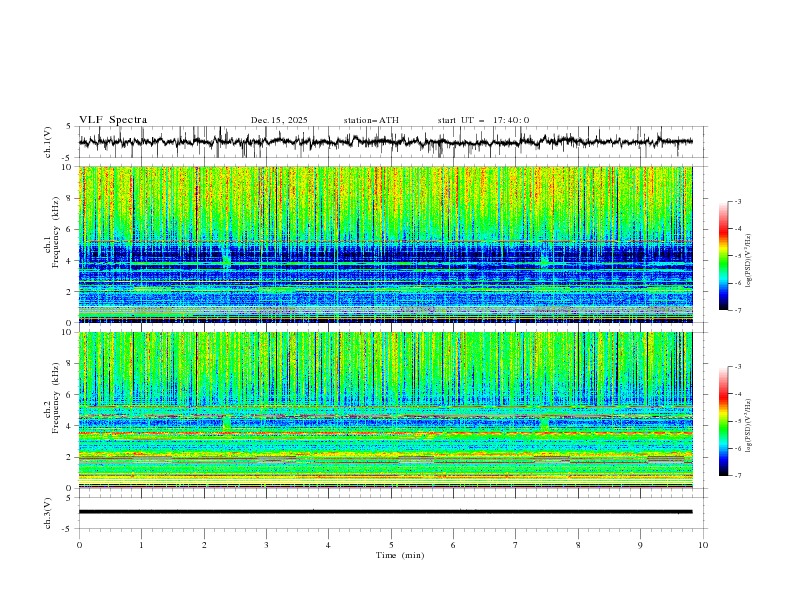Screen dimensions: 792x612
Task: Select the 'start UT = 17:40:0' text
Action: (483, 120)
